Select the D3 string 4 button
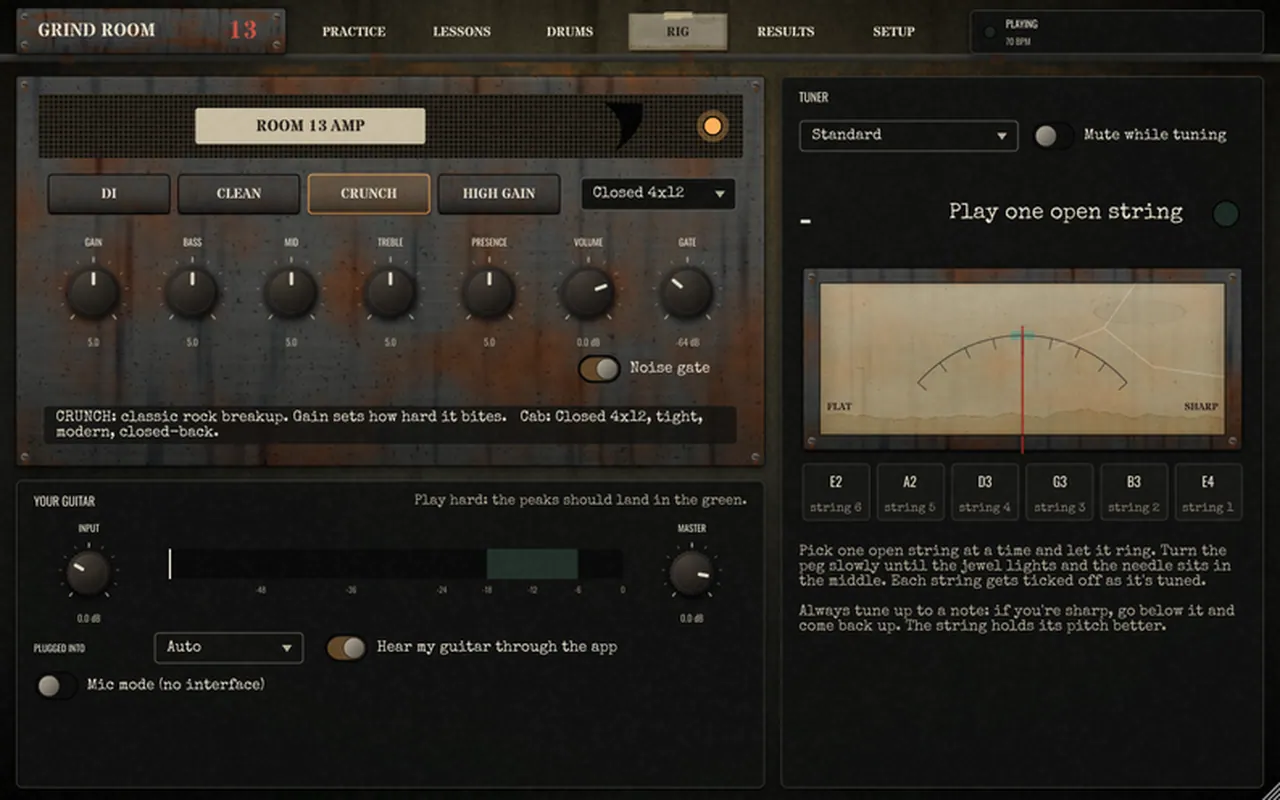This screenshot has width=1280, height=800. [985, 493]
